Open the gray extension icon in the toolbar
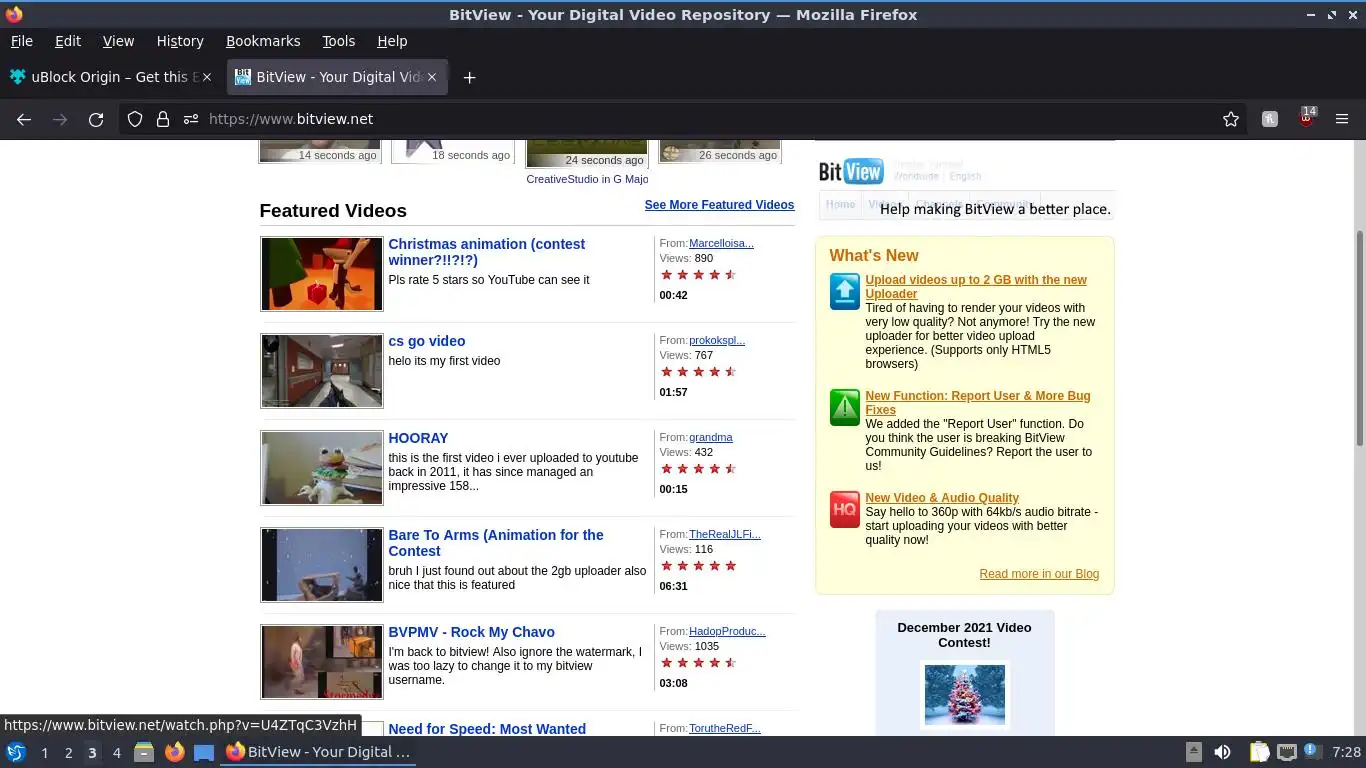1366x768 pixels. point(1270,119)
